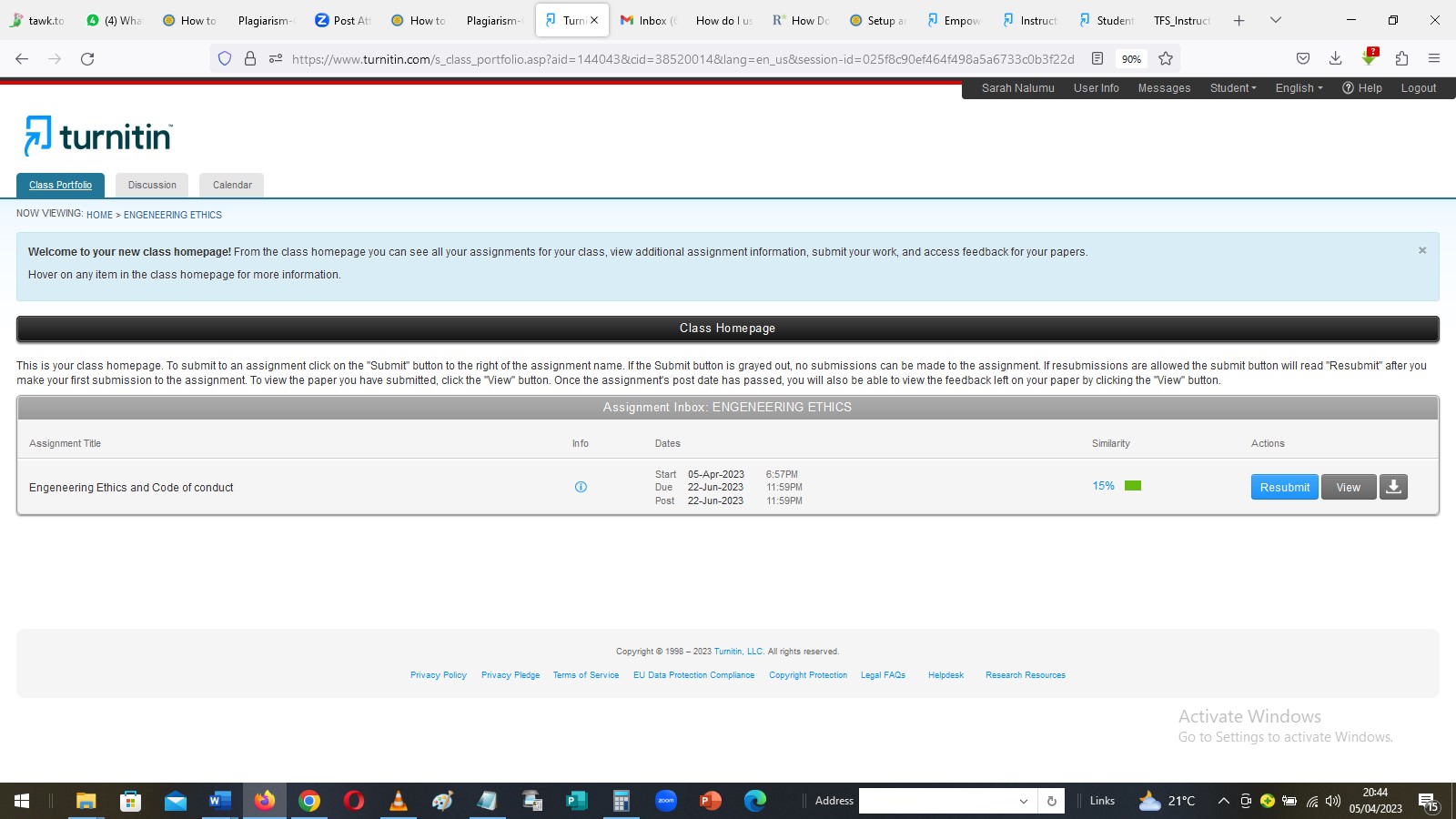Open Microsoft Edge from the taskbar

[755, 801]
